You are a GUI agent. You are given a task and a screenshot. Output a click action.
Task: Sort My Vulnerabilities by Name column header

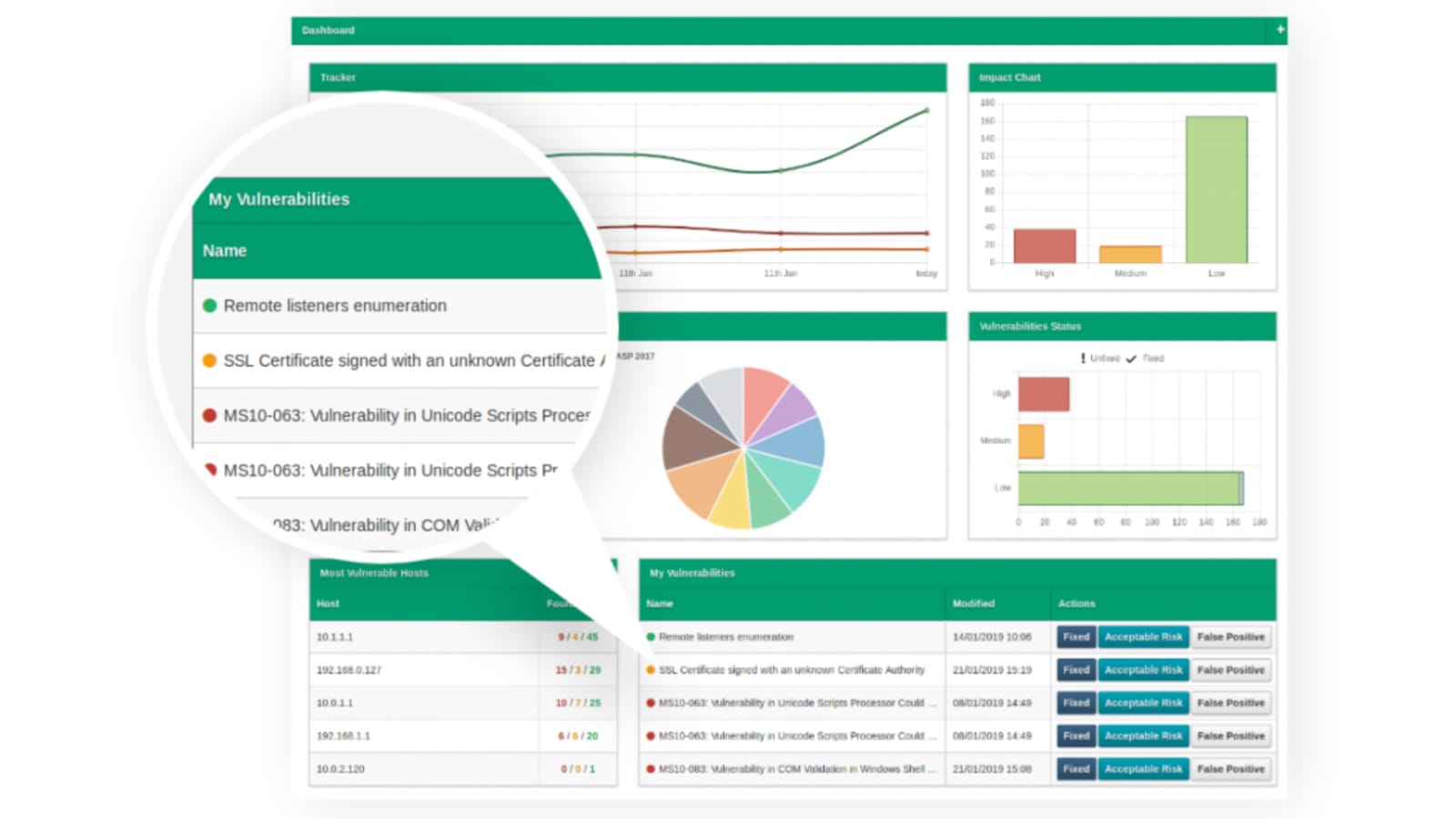660,603
